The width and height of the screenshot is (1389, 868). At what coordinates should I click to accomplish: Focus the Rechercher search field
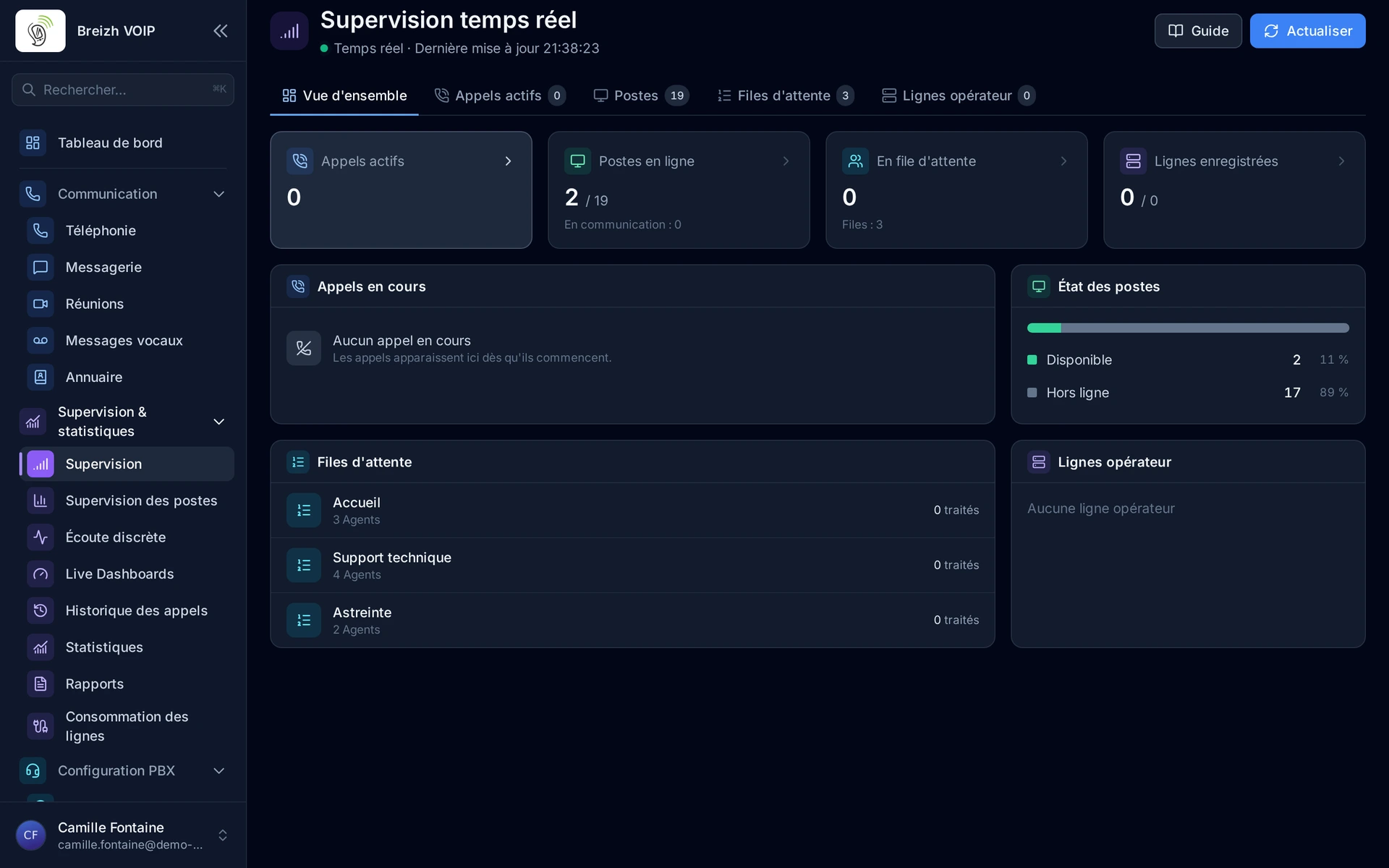(x=123, y=90)
